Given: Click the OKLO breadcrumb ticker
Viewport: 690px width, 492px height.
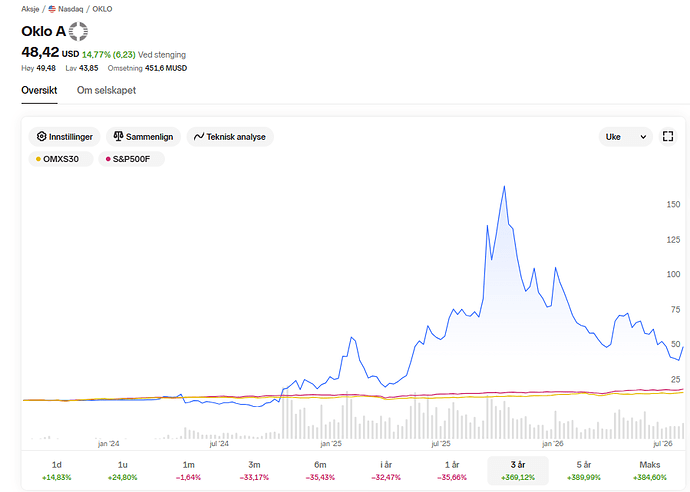Looking at the screenshot, I should click(x=102, y=9).
